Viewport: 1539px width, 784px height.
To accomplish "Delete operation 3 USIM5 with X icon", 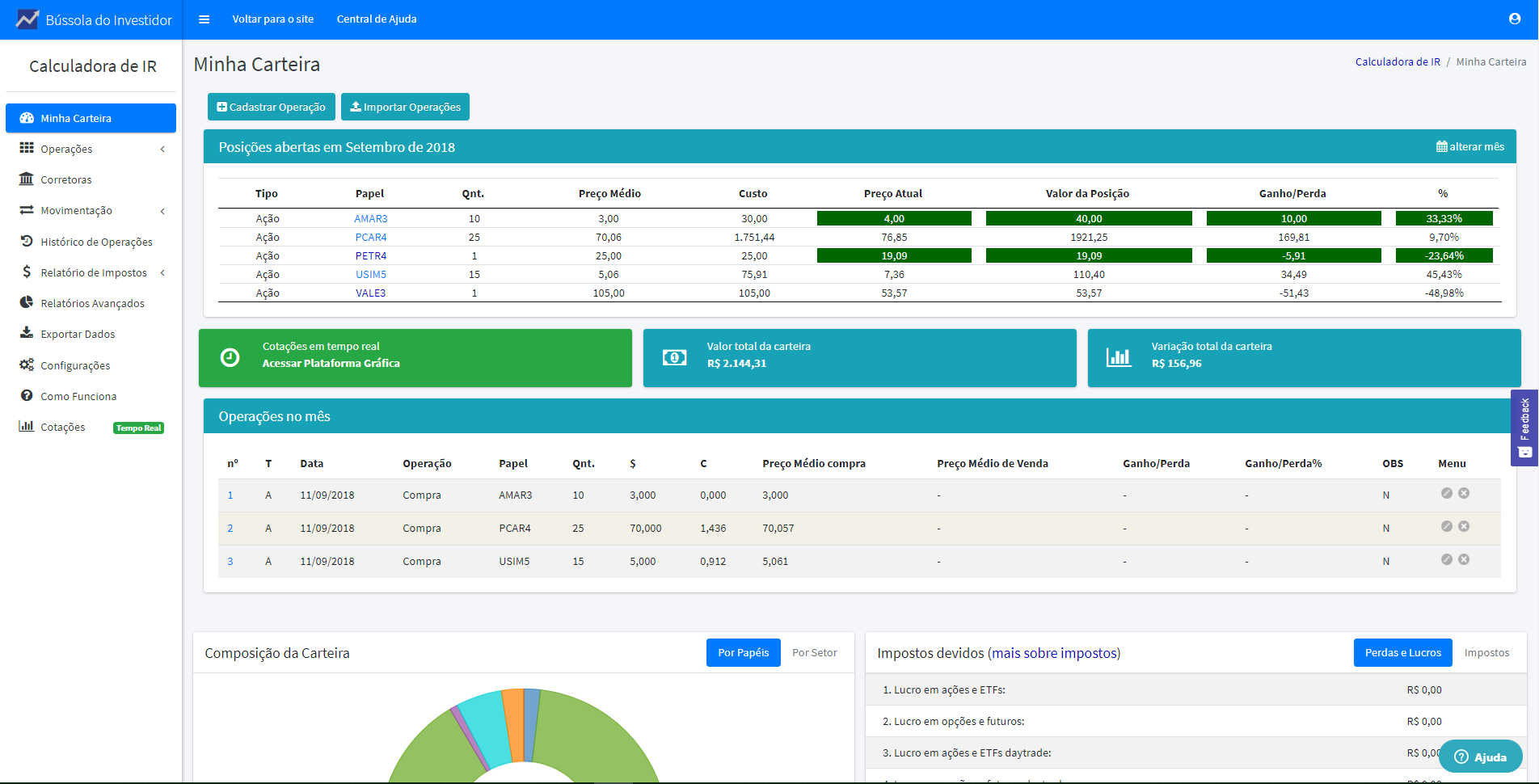I will [x=1464, y=559].
